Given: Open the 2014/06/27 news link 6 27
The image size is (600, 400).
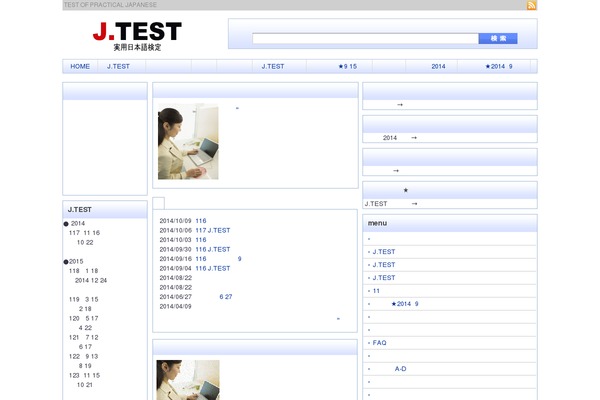Looking at the screenshot, I should point(226,297).
